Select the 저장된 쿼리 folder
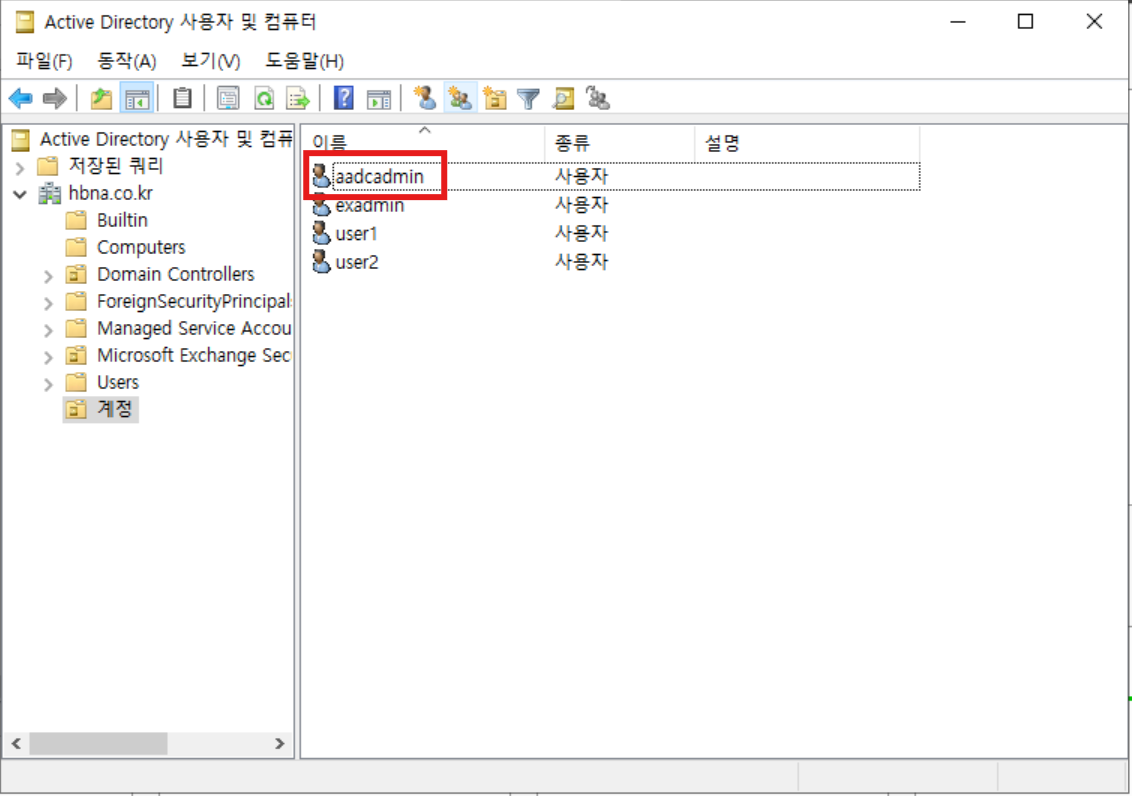Viewport: 1132px width, 796px height. [x=116, y=166]
